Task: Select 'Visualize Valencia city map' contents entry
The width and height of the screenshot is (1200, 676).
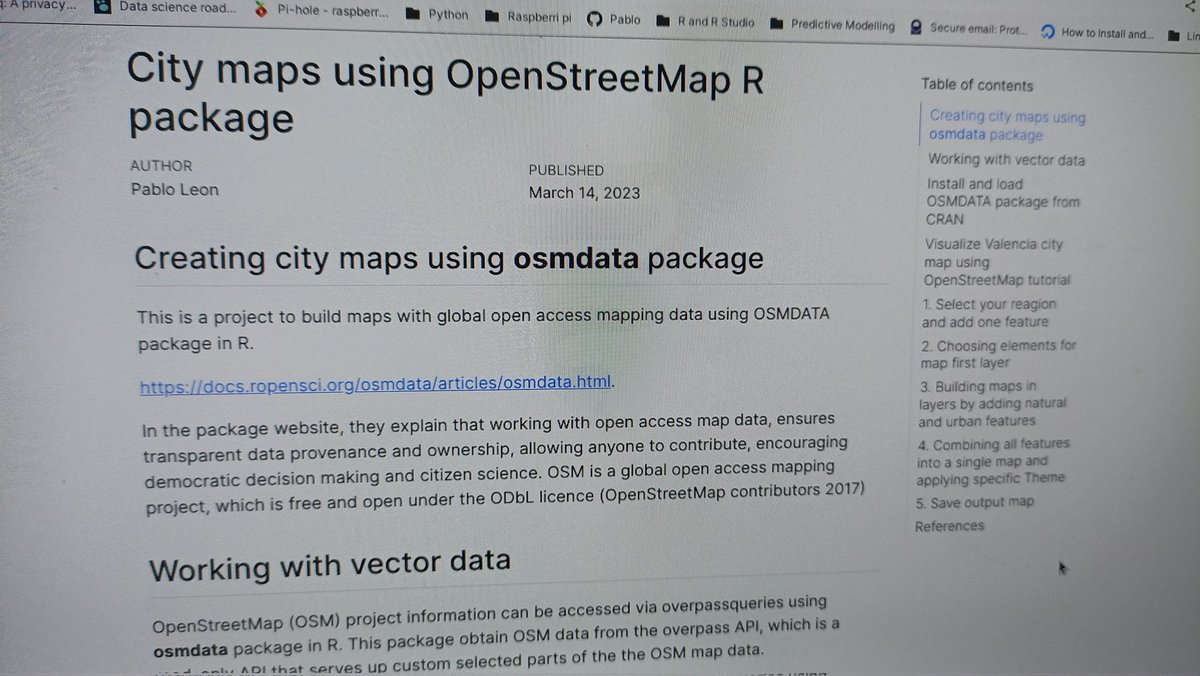Action: coord(1000,263)
